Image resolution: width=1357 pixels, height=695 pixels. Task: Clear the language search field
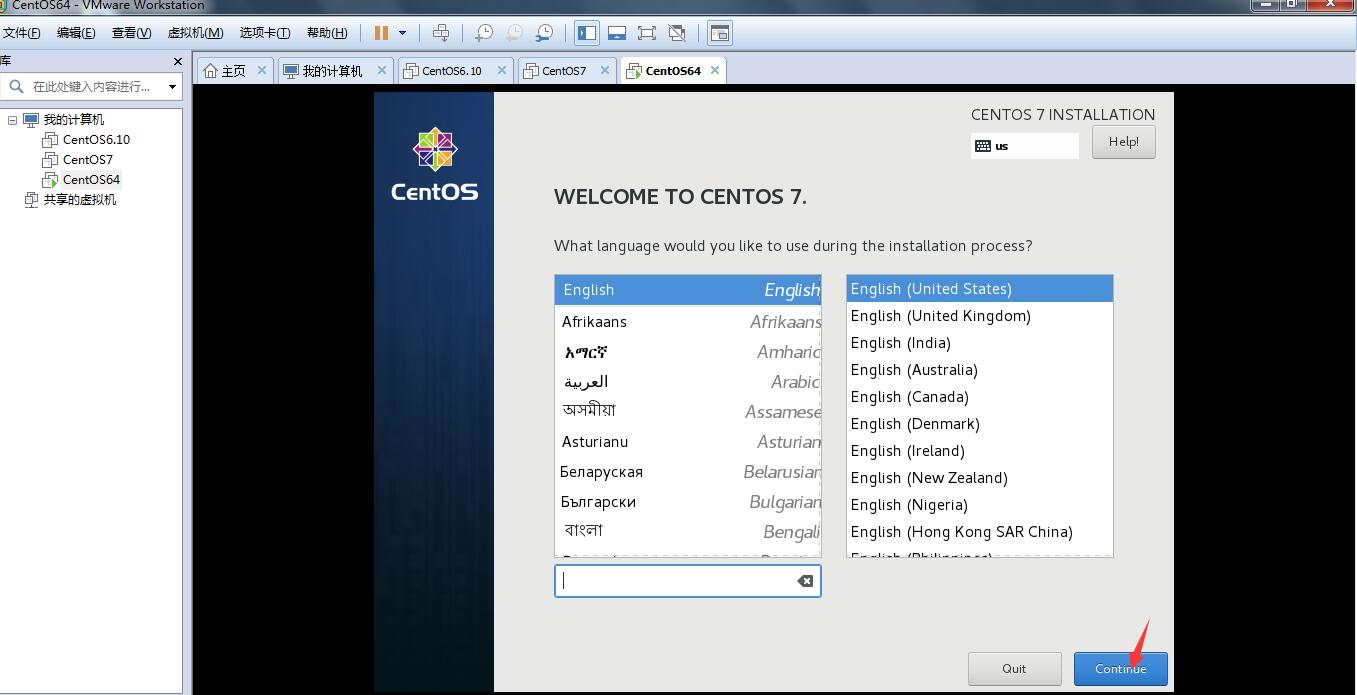[x=805, y=581]
